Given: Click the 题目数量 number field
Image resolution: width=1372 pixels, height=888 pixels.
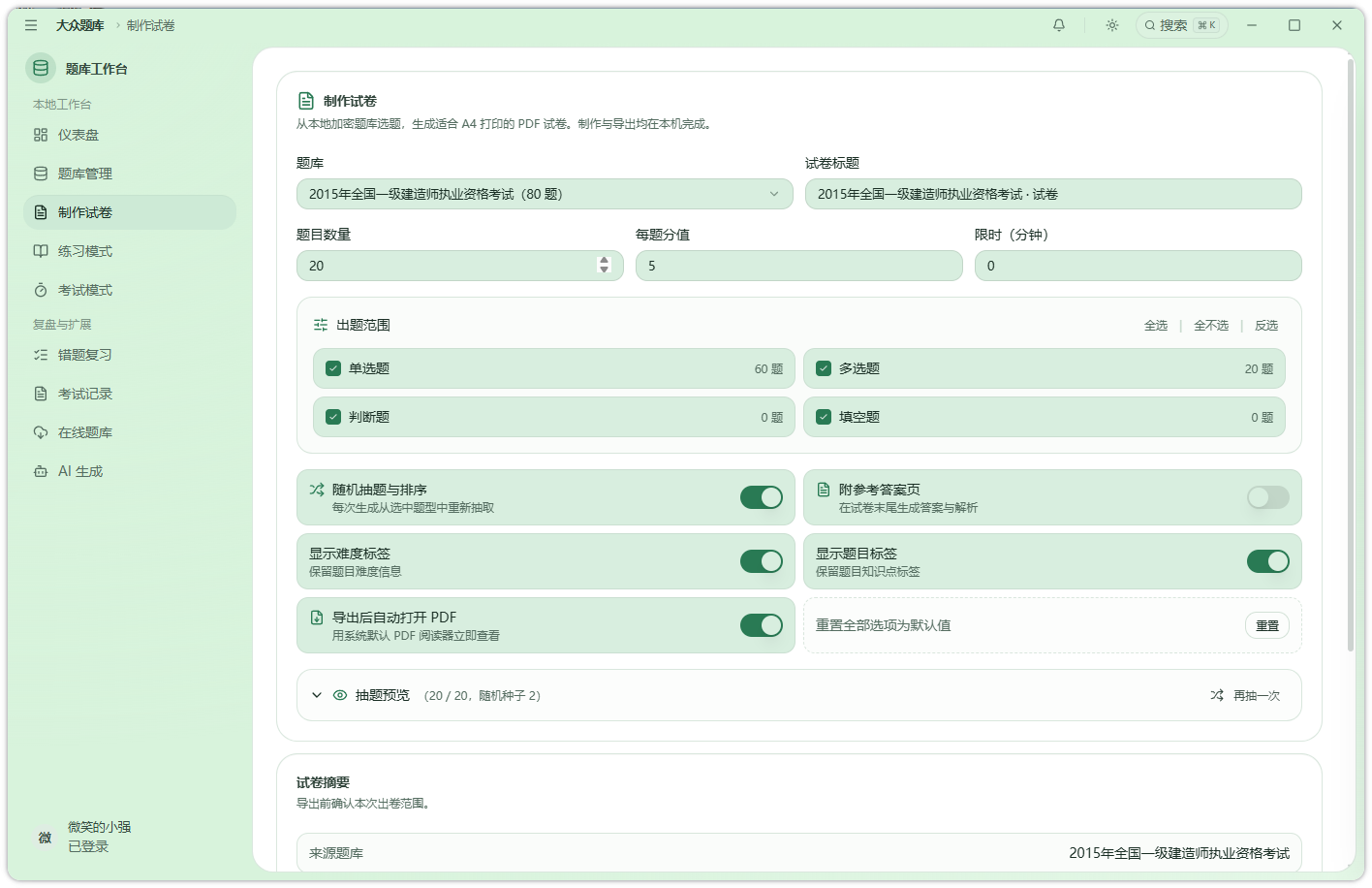Looking at the screenshot, I should coord(459,266).
